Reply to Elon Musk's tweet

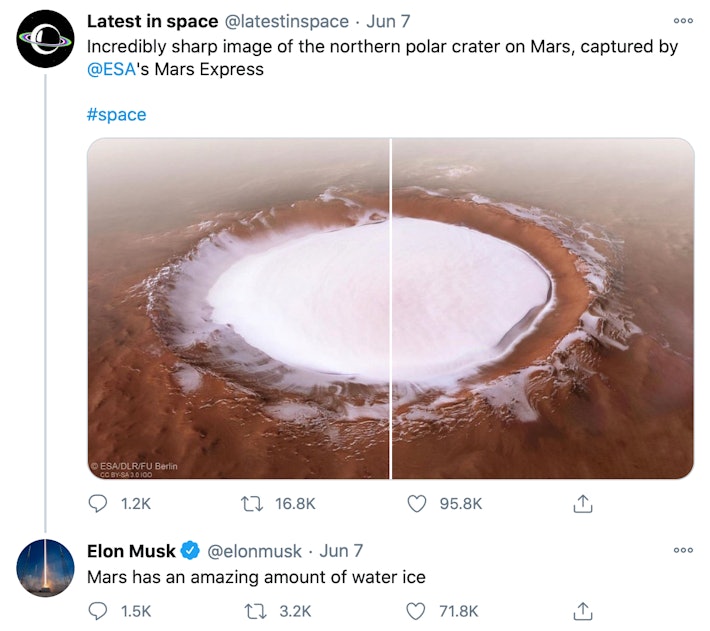click(x=99, y=610)
